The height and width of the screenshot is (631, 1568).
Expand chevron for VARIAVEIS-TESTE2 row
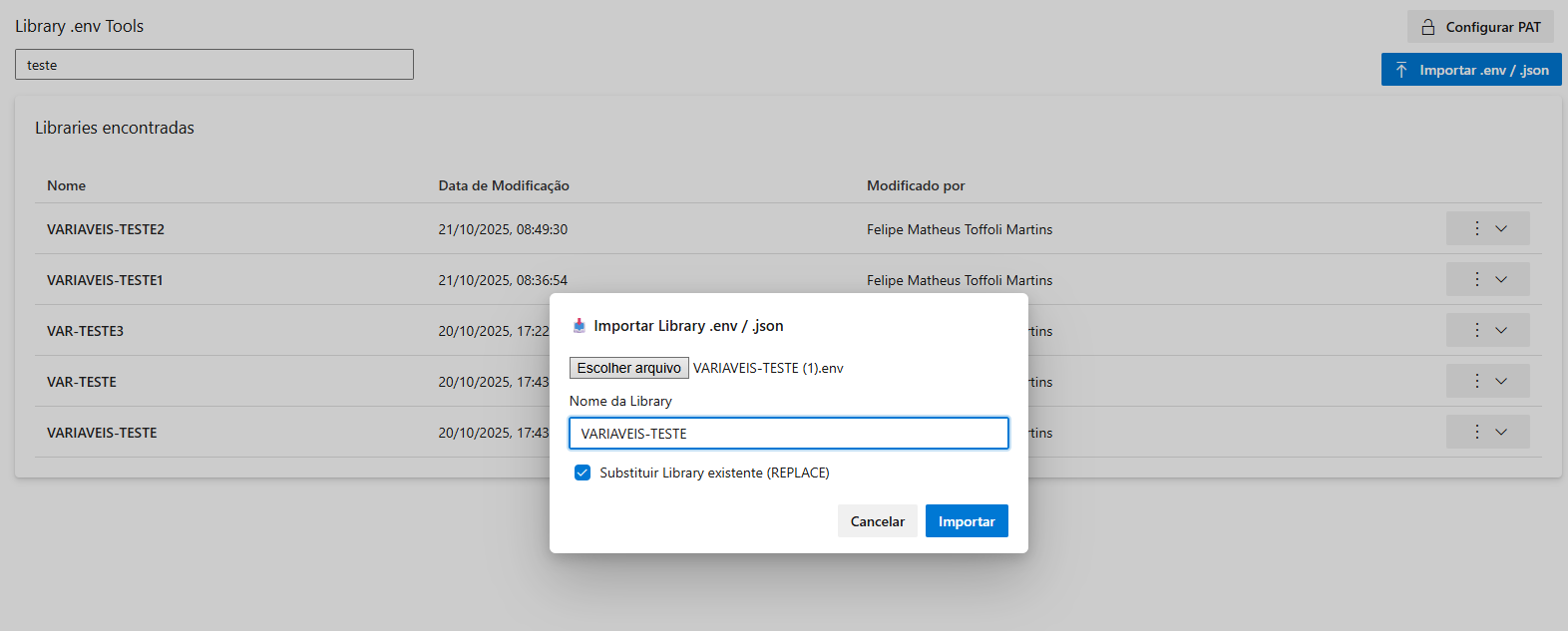point(1501,228)
